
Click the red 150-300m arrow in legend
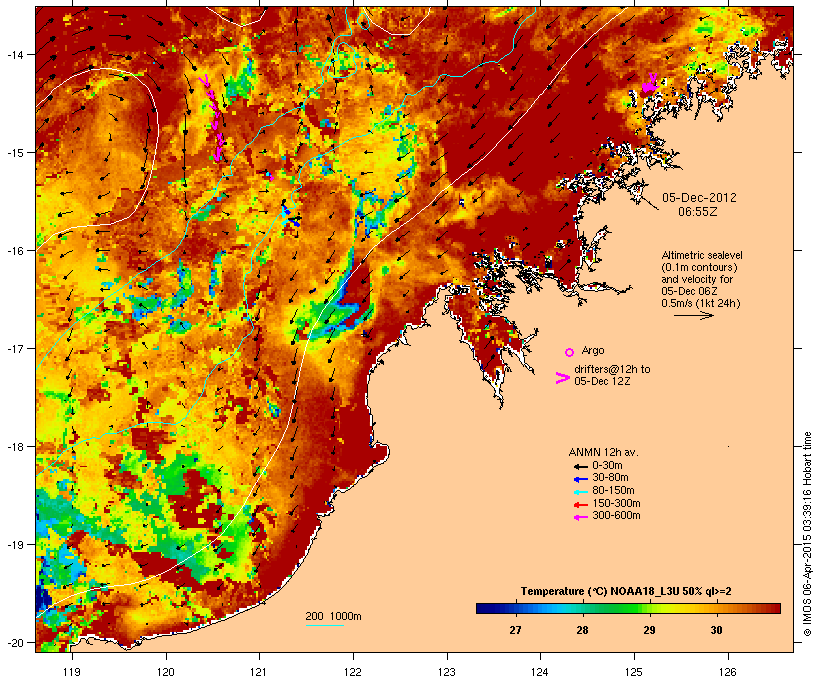pos(580,504)
